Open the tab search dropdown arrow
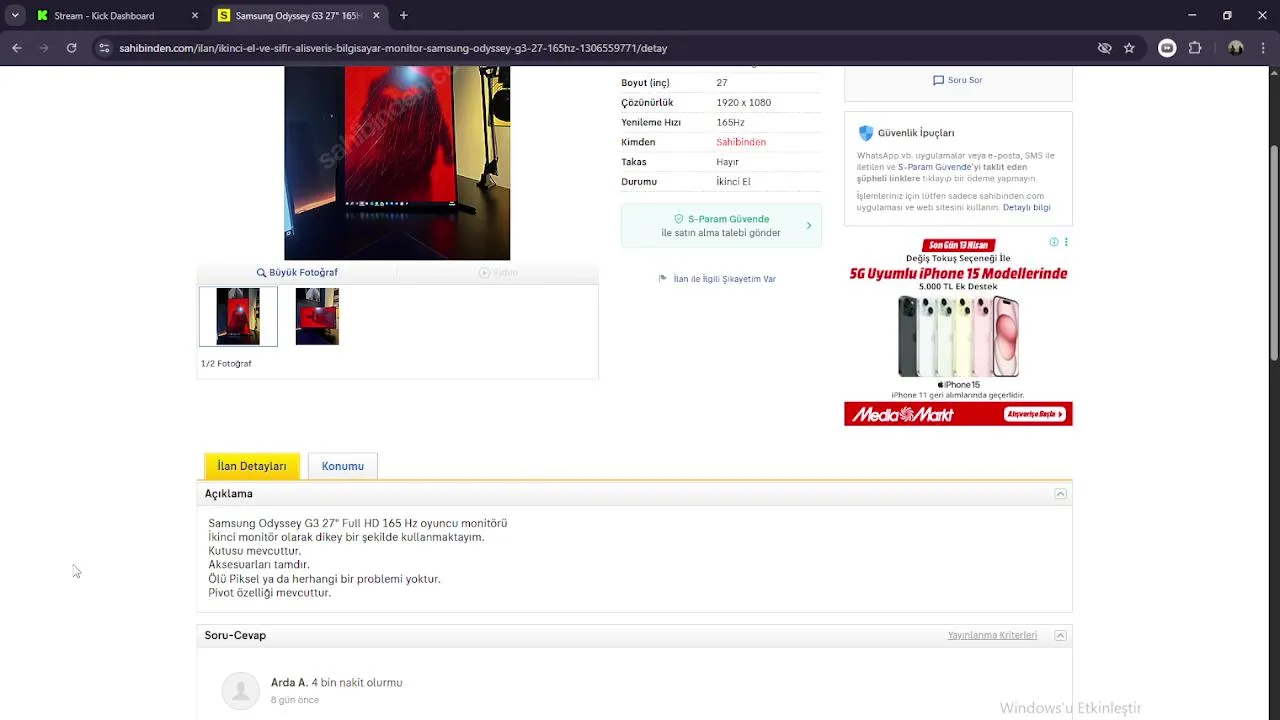 (x=15, y=16)
